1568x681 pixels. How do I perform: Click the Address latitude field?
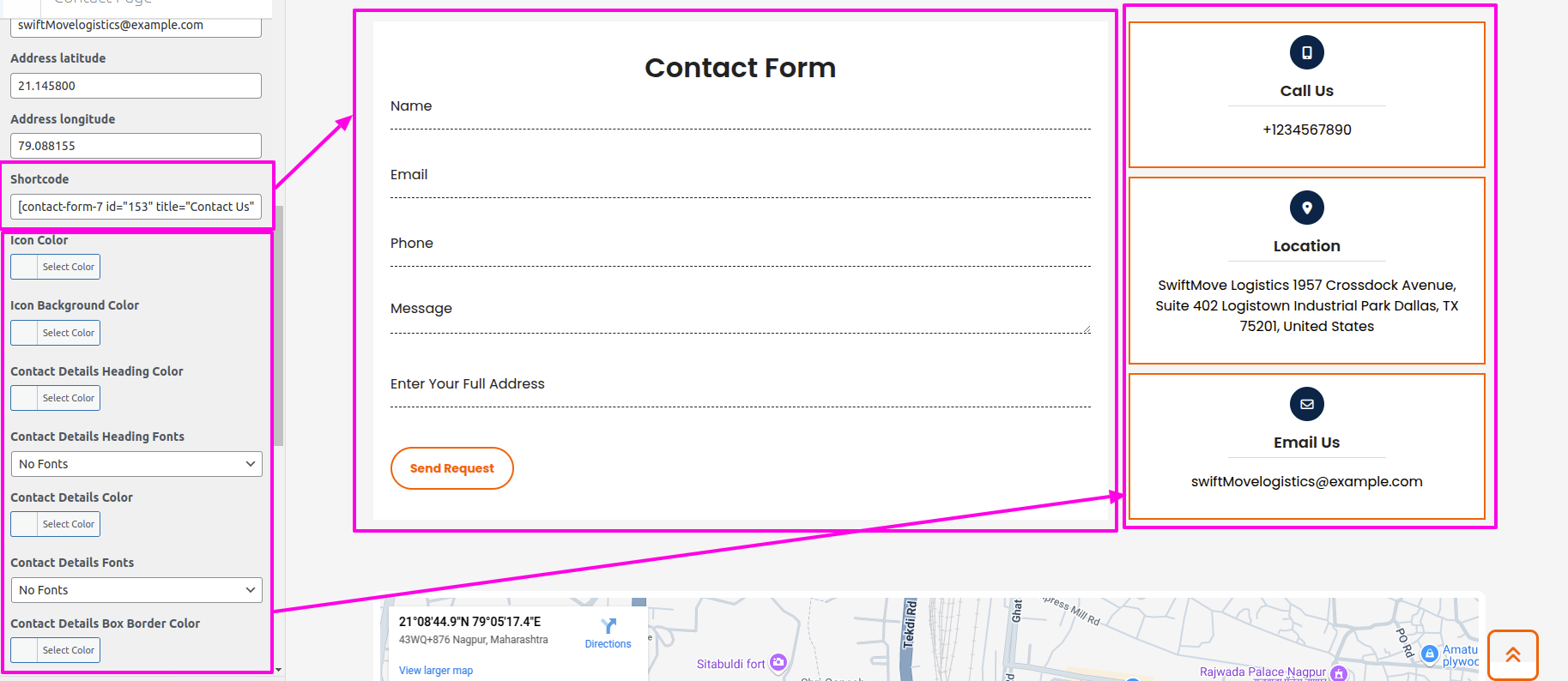136,86
